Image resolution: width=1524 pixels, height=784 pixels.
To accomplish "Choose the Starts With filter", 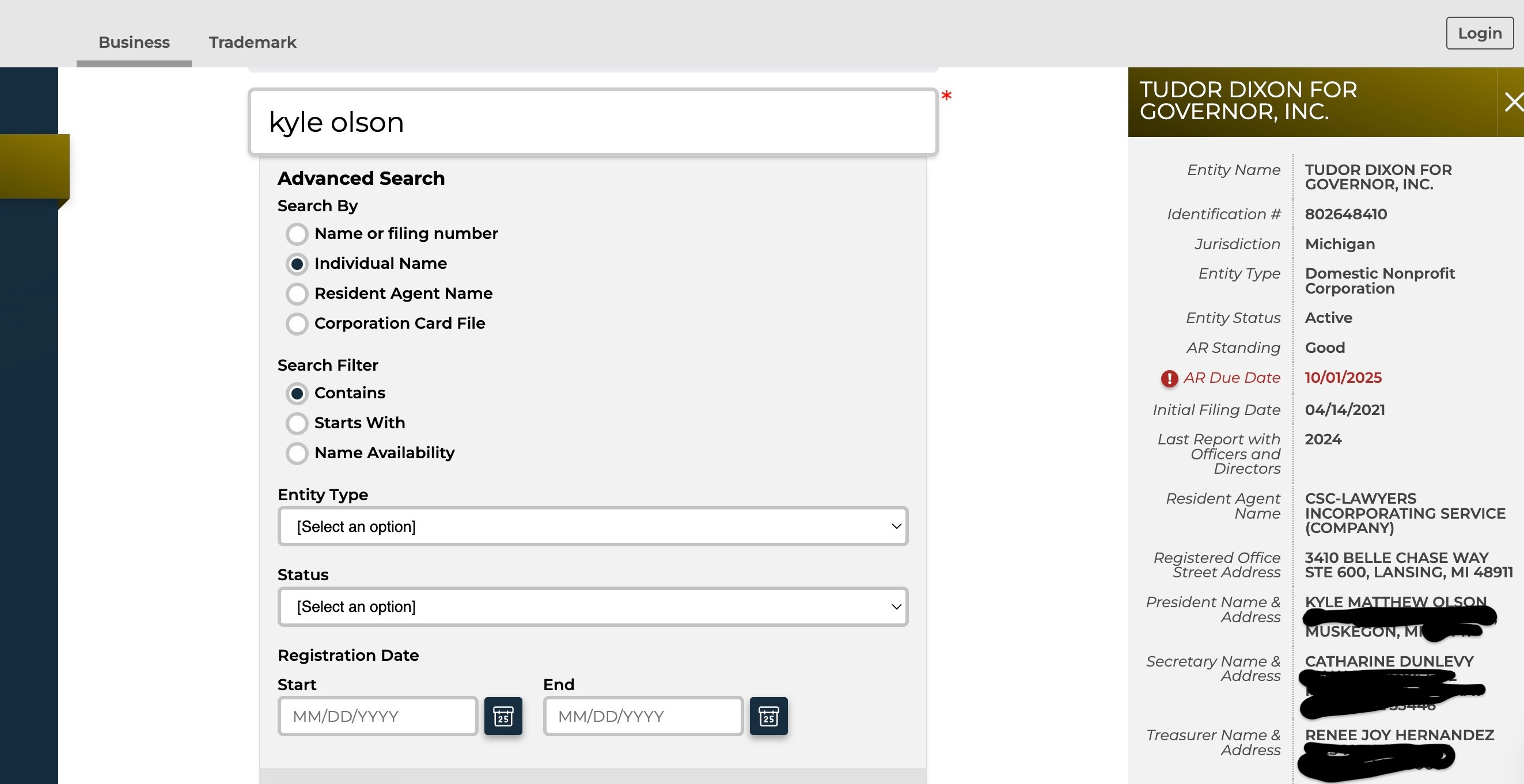I will [297, 423].
